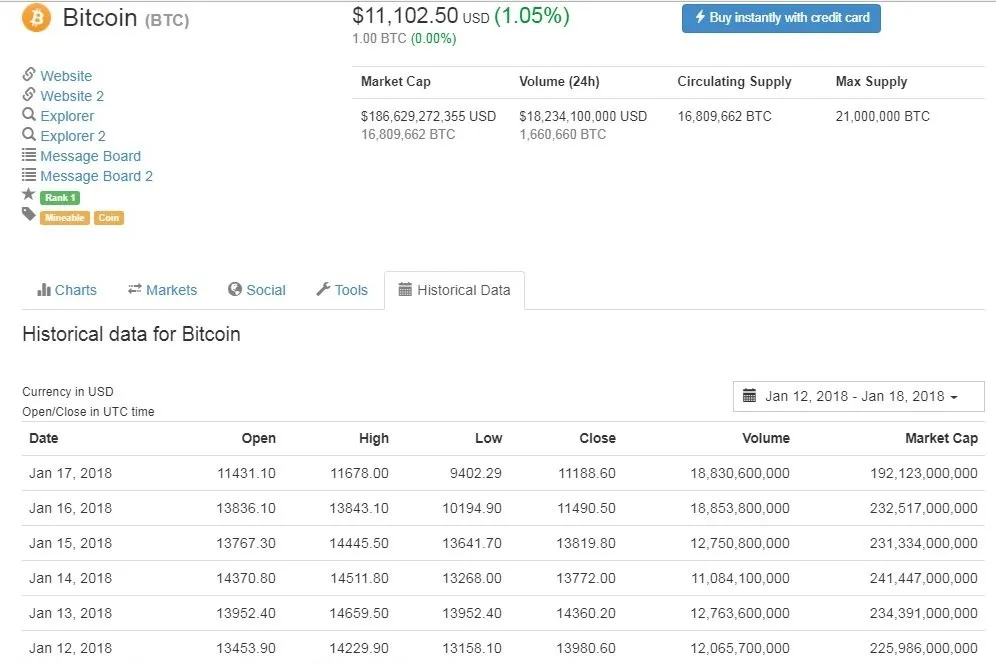
Task: Click the Jan 16, 2018 date cell
Action: coord(71,508)
